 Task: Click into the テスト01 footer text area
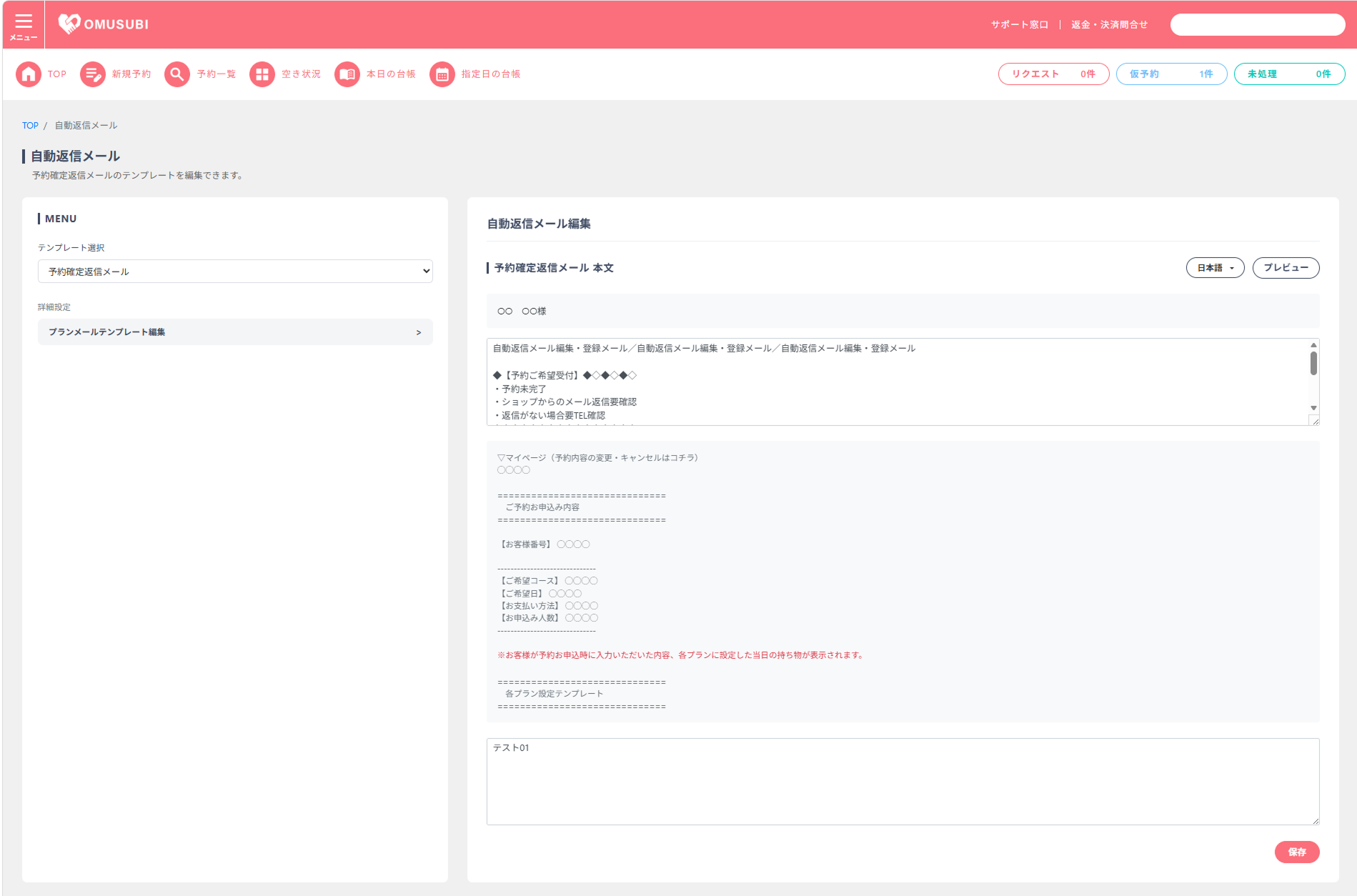pos(903,782)
